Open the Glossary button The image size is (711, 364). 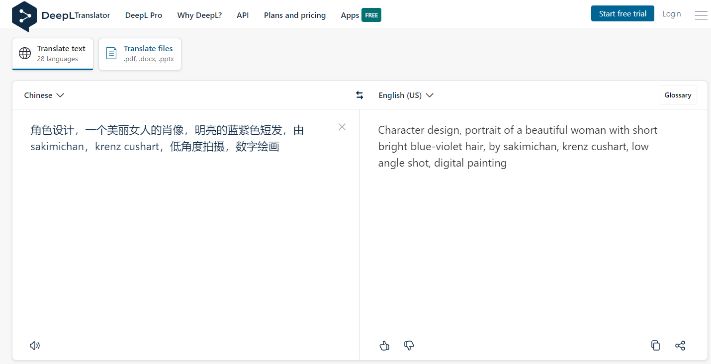pos(677,95)
